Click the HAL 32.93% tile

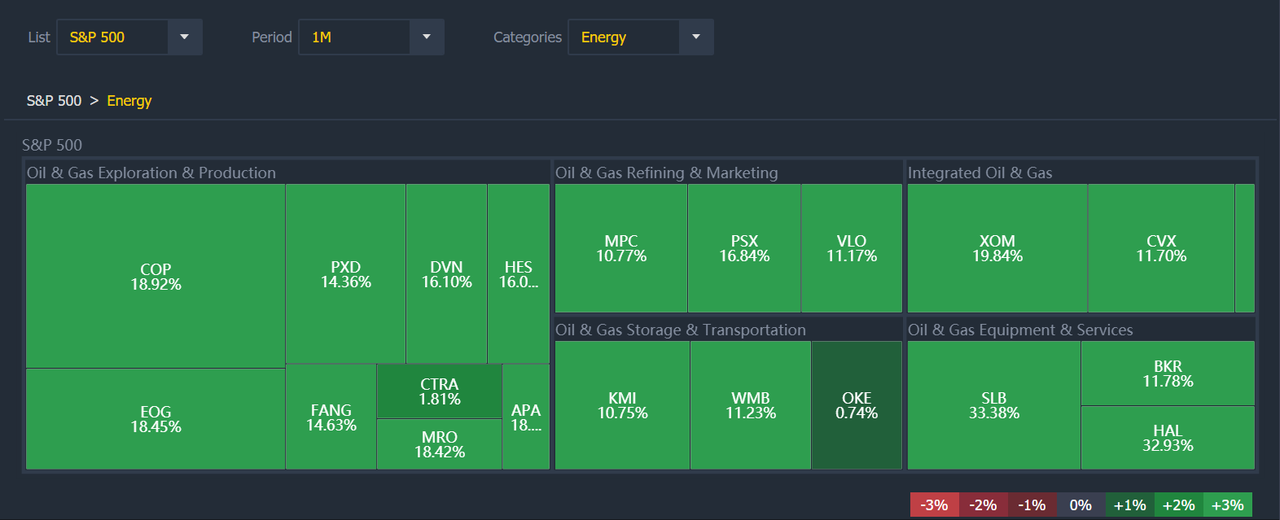coord(1167,438)
